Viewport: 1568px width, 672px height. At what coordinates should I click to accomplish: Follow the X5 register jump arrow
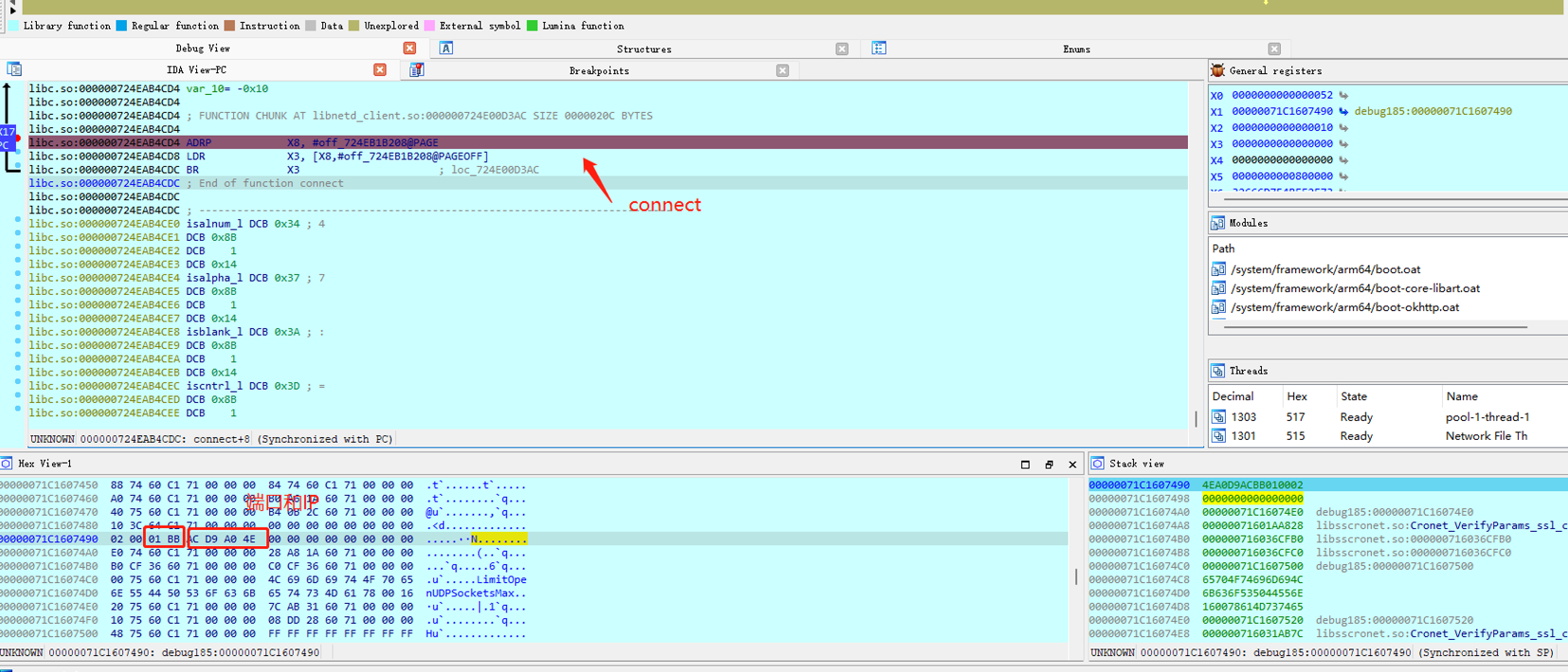(1343, 176)
